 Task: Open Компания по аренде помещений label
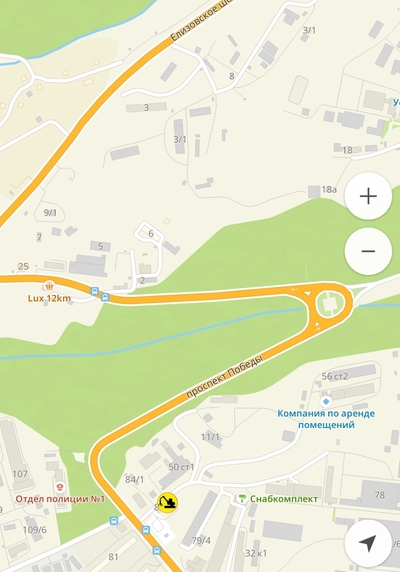pyautogui.click(x=326, y=419)
